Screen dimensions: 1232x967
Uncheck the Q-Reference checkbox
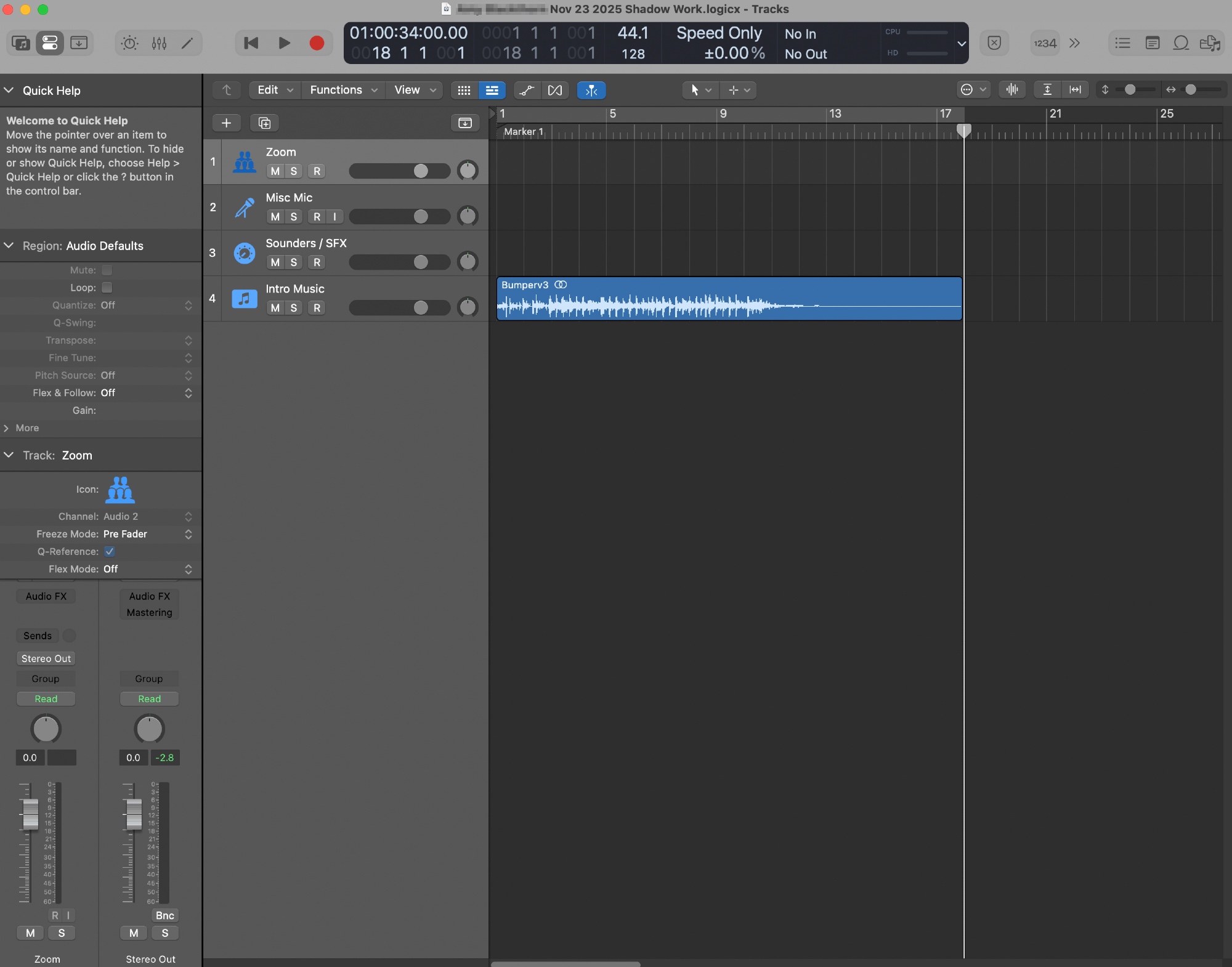tap(110, 552)
